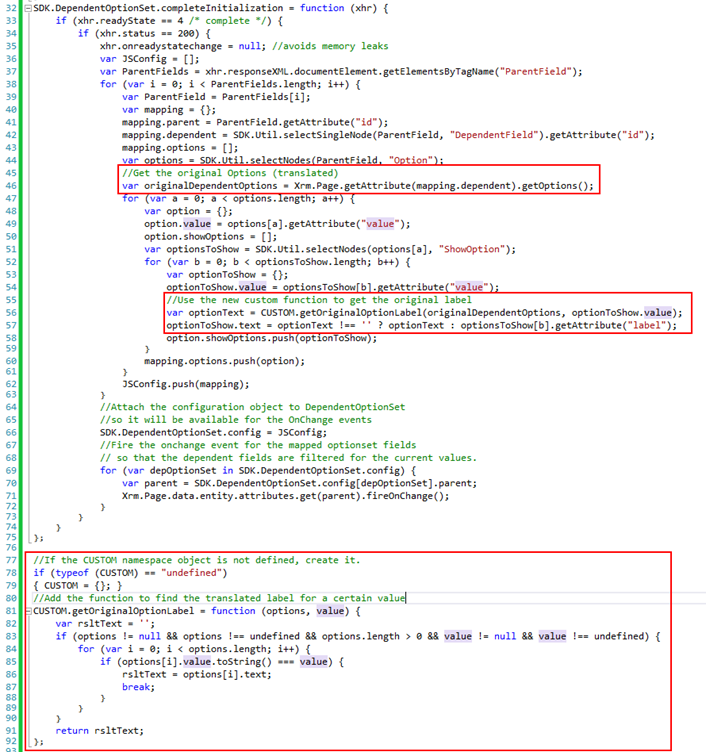This screenshot has height=752, width=706.
Task: Click 'return rsltText' statement
Action: [99, 731]
